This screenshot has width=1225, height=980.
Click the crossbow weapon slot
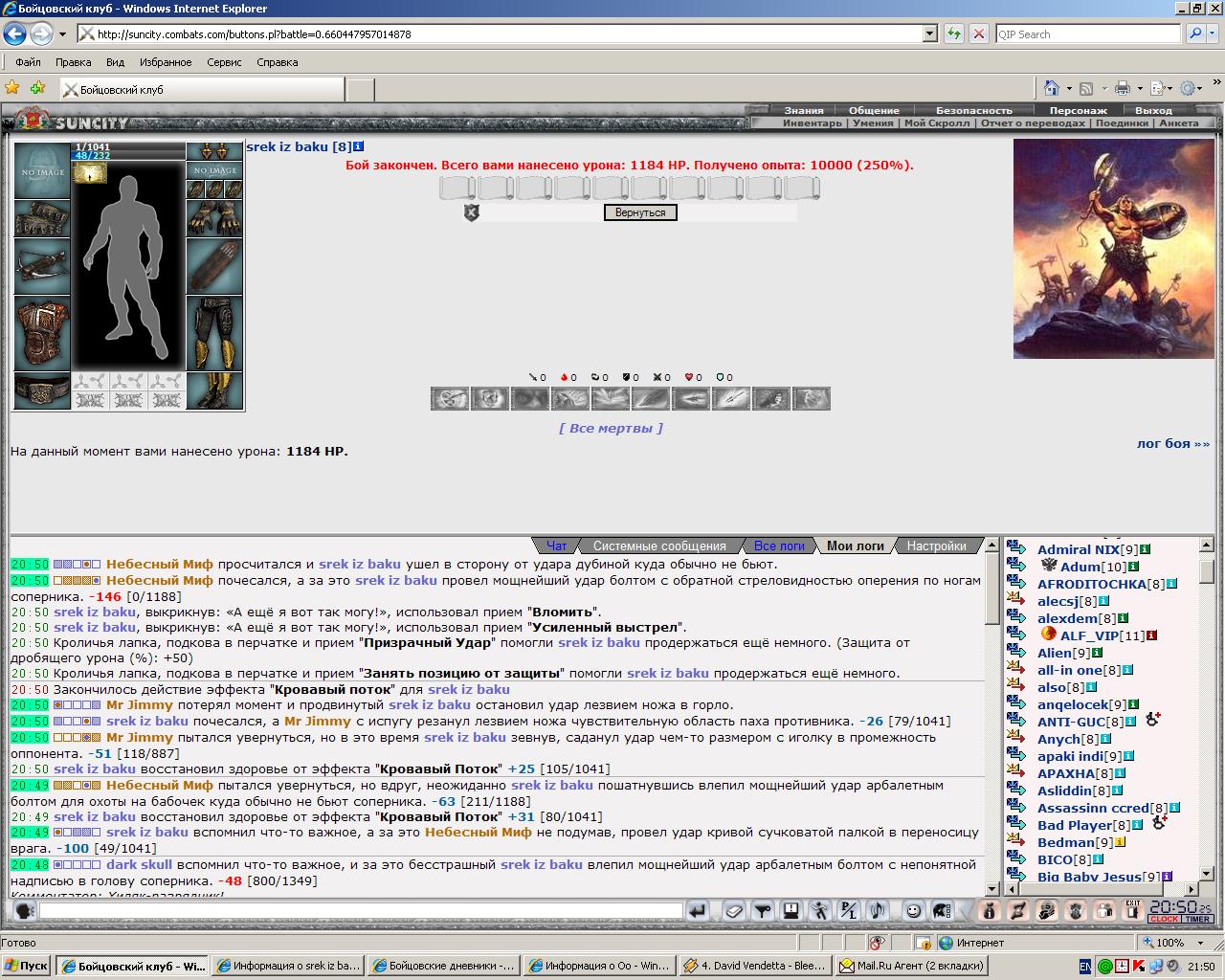coord(42,267)
